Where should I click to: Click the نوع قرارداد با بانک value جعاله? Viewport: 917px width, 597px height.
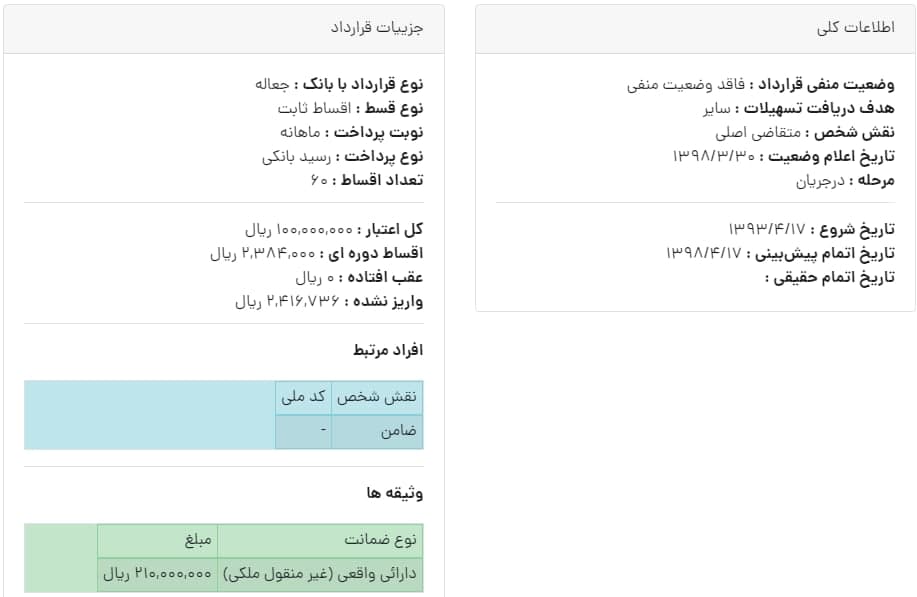[x=272, y=85]
